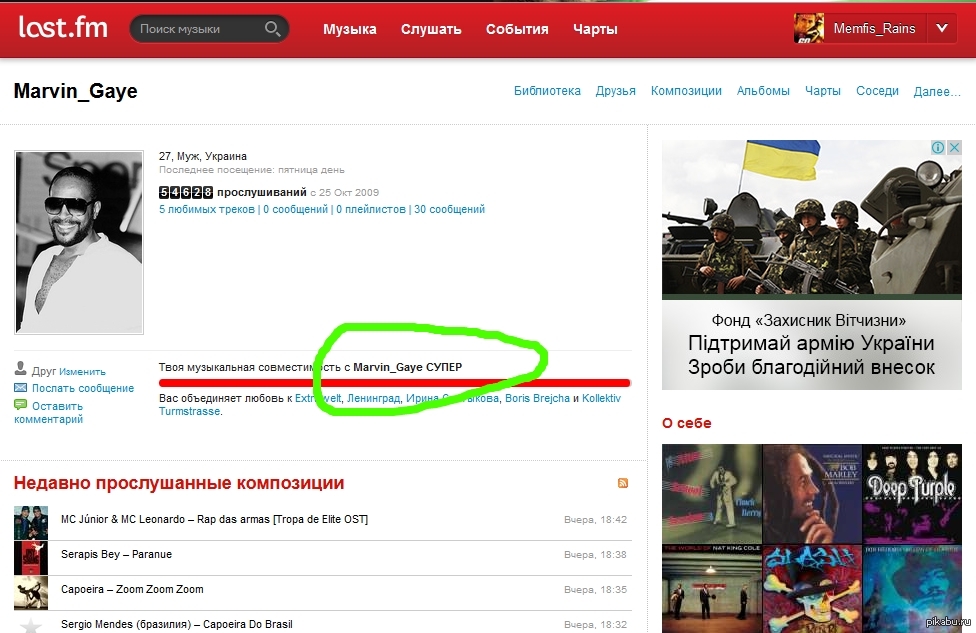Click the Memfis_Rains avatar in the header
This screenshot has height=633, width=976.
click(809, 29)
